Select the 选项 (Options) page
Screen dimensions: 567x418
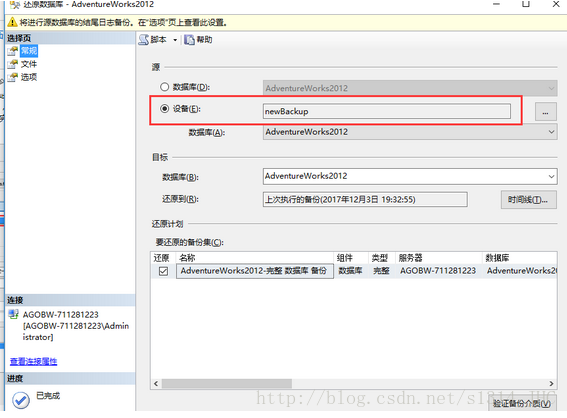pyautogui.click(x=29, y=77)
